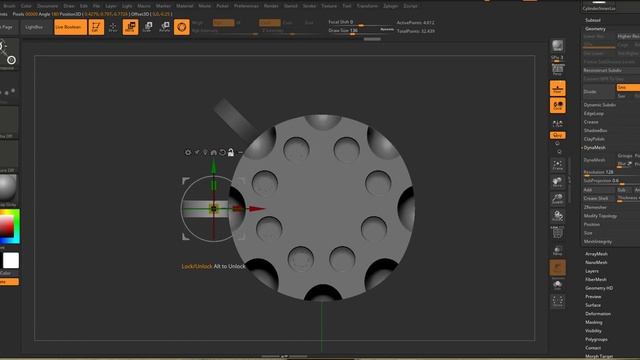This screenshot has width=640, height=360.
Task: Toggle the Floor grid button
Action: tap(558, 88)
